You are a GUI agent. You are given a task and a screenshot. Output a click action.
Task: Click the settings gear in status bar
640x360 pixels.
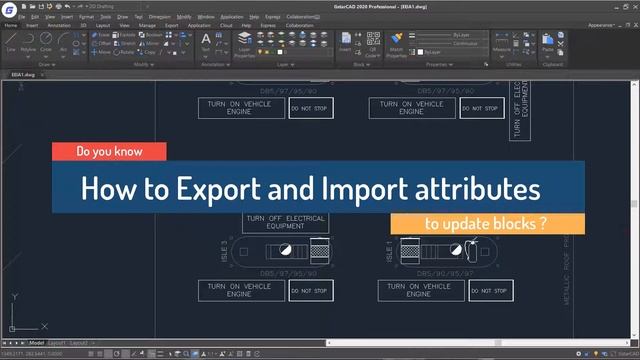[x=578, y=354]
